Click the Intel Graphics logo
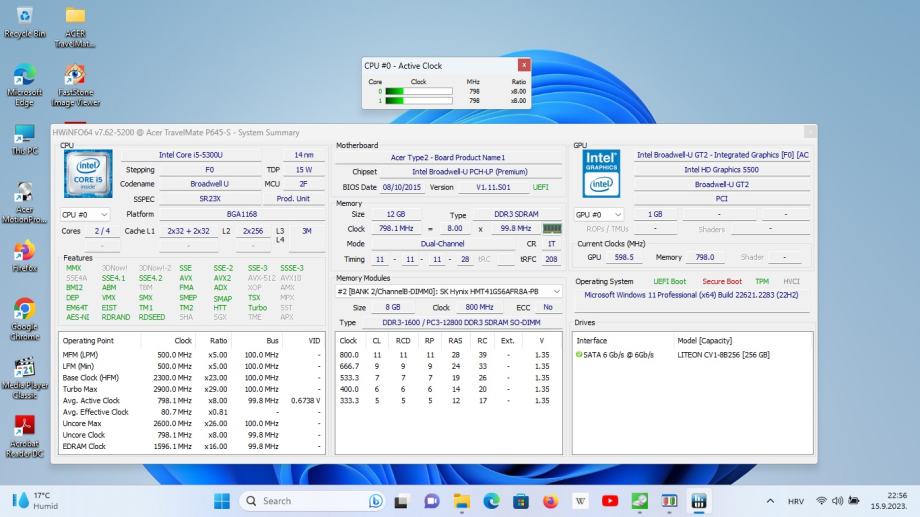Image resolution: width=920 pixels, height=517 pixels. [601, 174]
